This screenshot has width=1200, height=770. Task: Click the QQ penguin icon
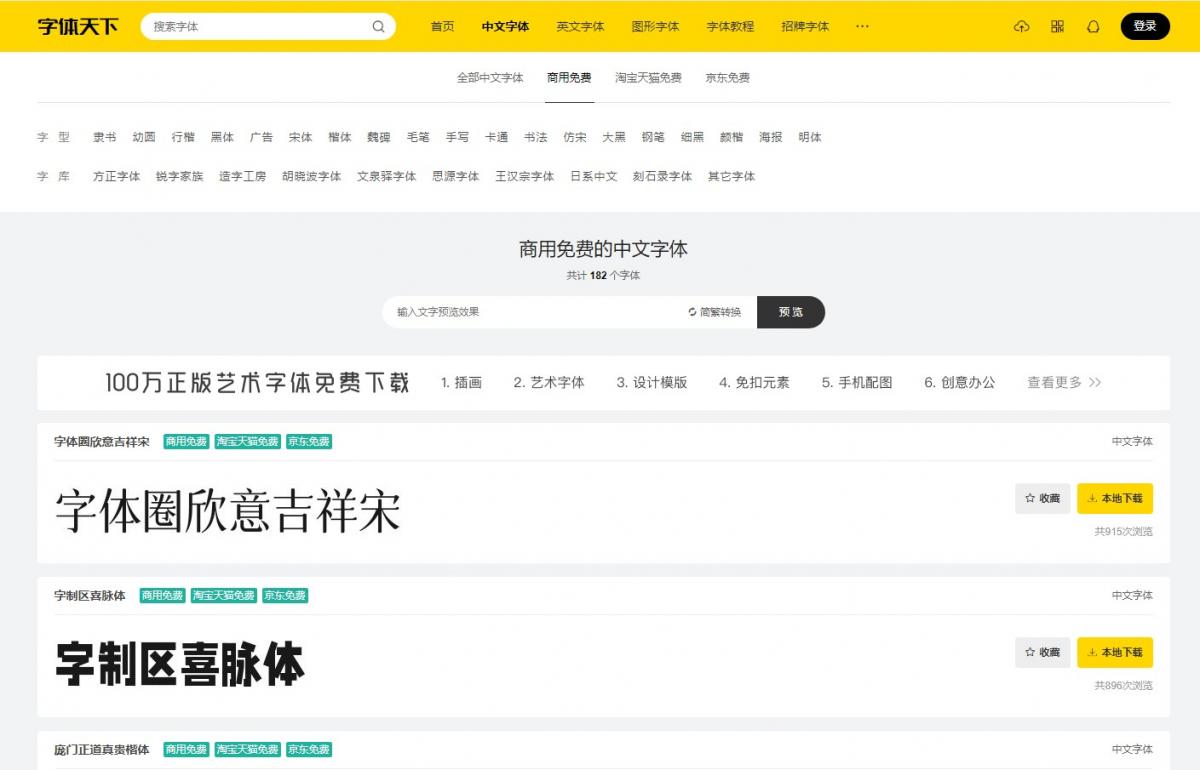coord(1093,27)
